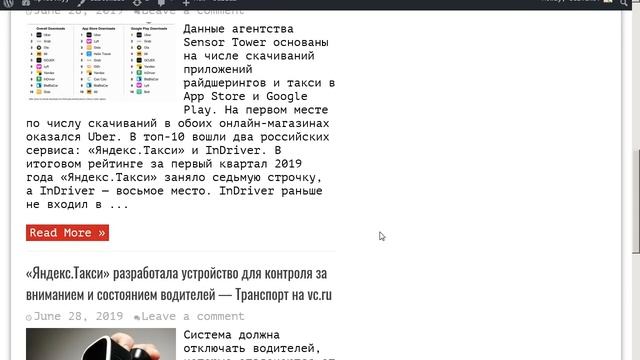Open the hand-holding-device post thumbnail

pos(101,344)
